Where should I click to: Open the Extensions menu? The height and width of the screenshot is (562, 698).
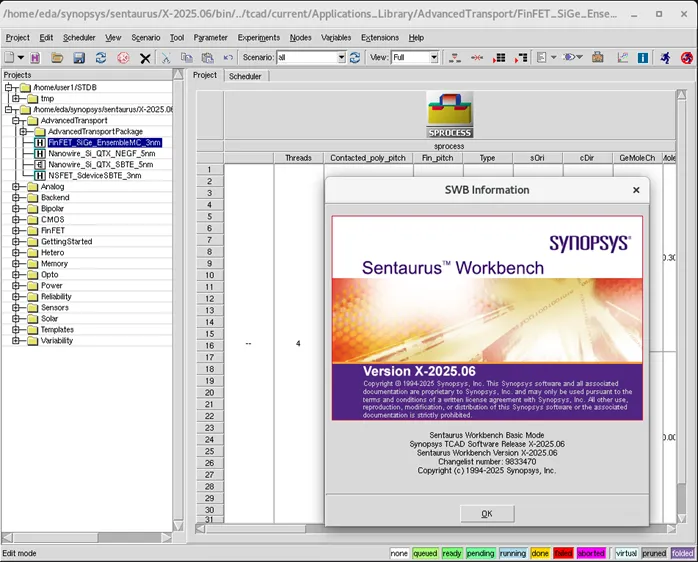tap(380, 38)
